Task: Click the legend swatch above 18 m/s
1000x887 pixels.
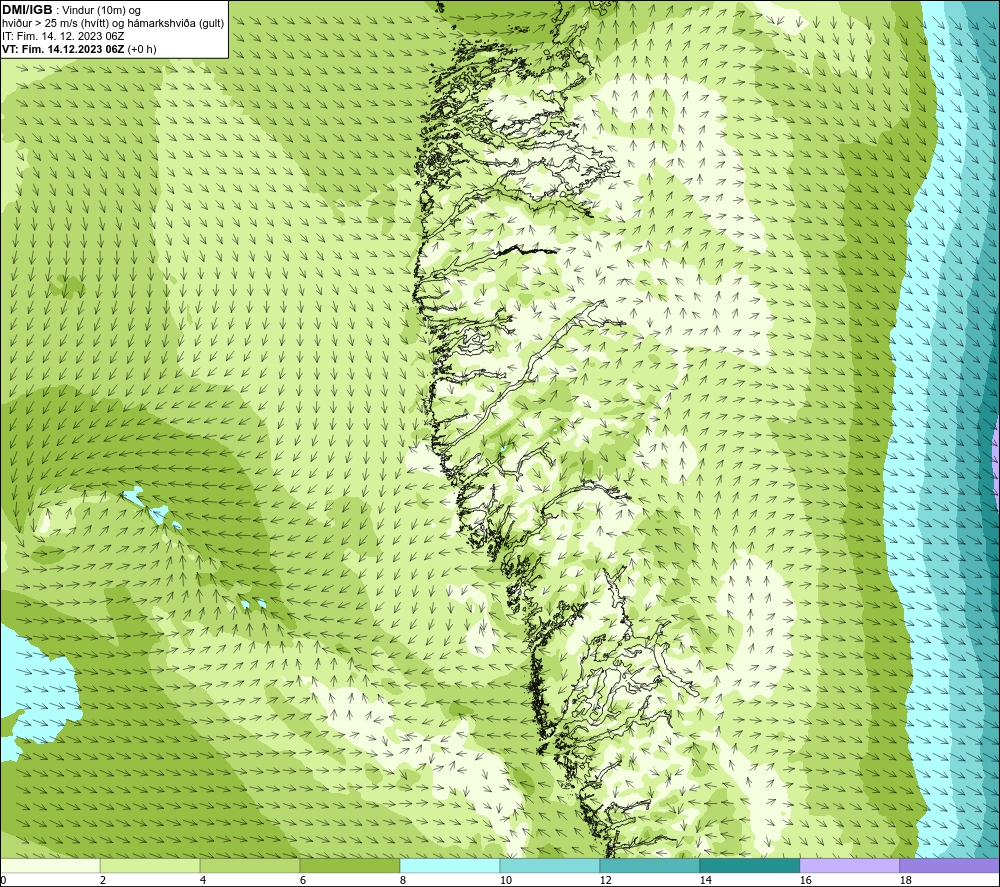Action: tap(950, 865)
